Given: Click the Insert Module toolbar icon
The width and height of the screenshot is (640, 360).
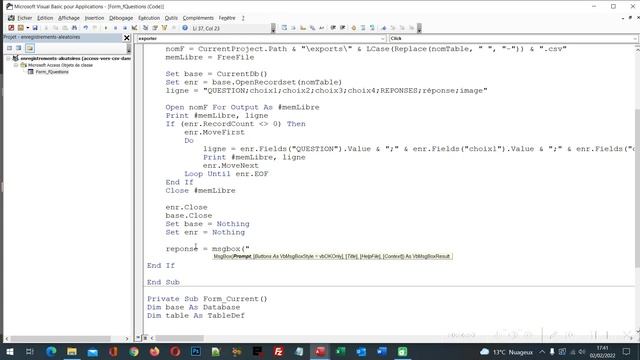Looking at the screenshot, I should (20, 28).
